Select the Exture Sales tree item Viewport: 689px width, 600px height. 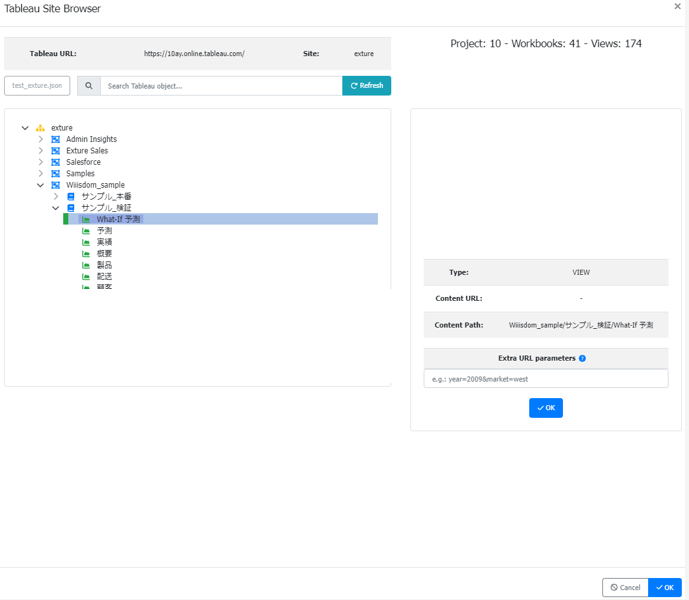(87, 151)
